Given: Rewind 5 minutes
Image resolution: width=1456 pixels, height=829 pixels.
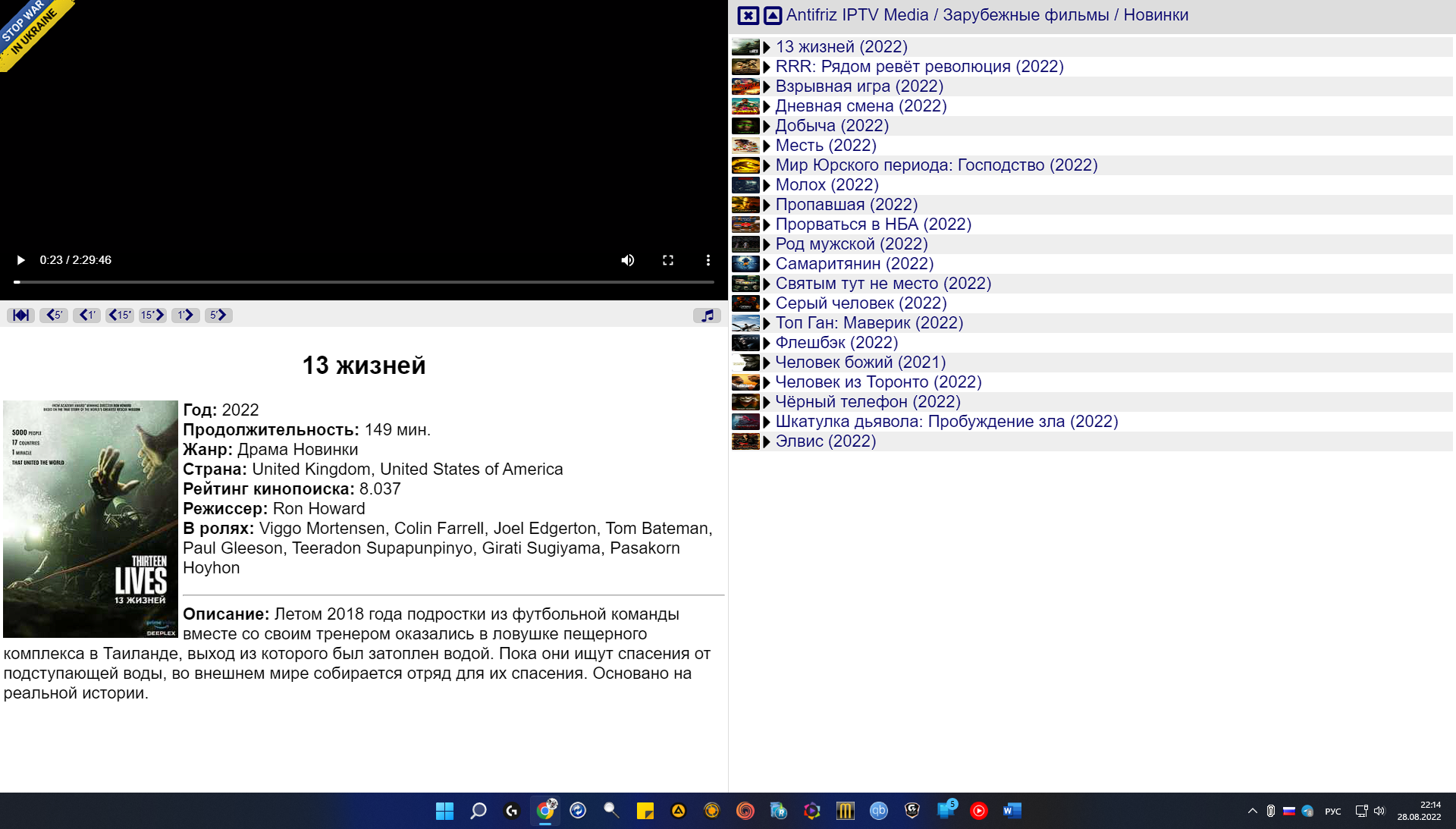Looking at the screenshot, I should click(54, 315).
